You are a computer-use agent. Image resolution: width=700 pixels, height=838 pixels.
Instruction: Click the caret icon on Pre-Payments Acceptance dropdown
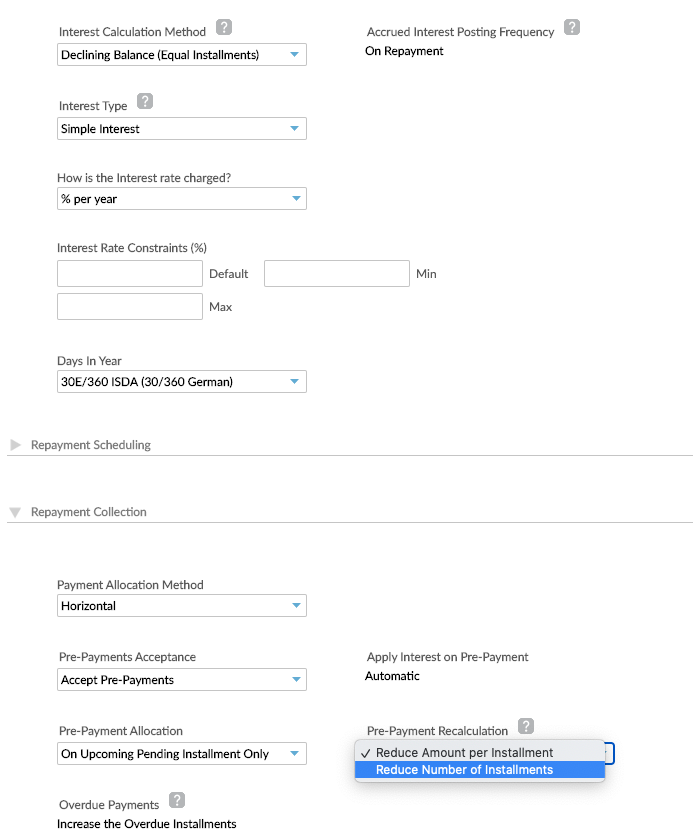tap(296, 679)
